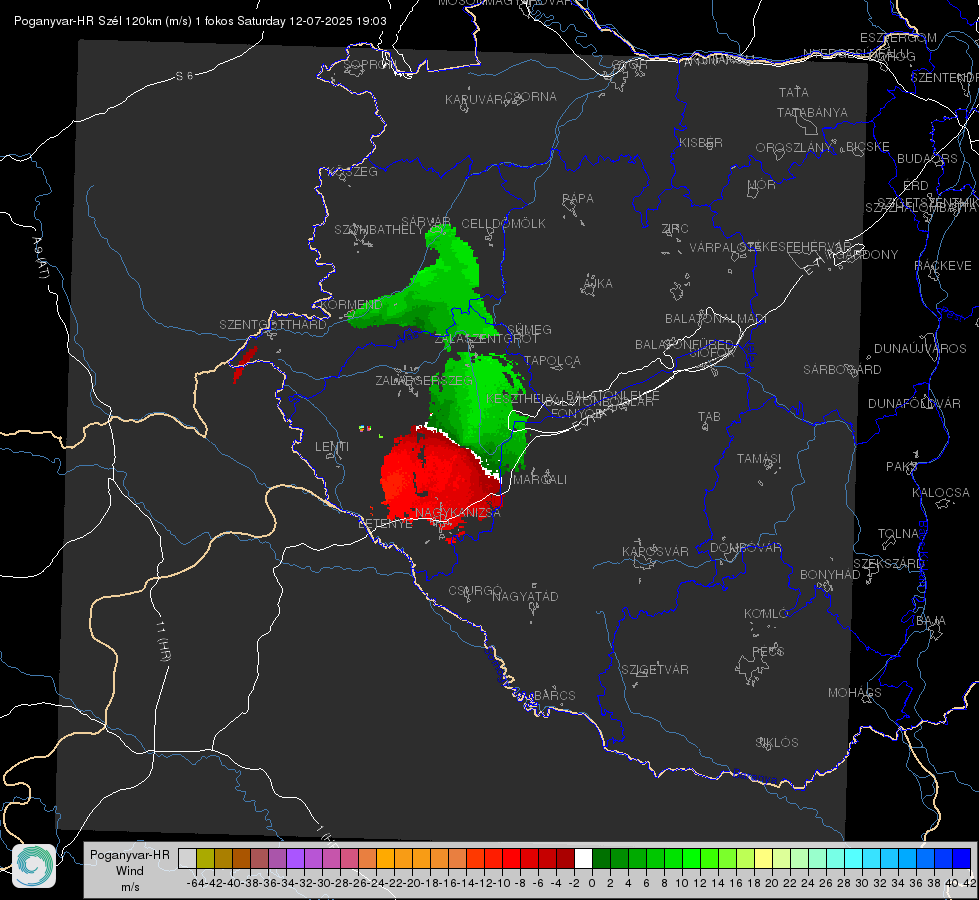Select the TOLNA label

[x=898, y=533]
